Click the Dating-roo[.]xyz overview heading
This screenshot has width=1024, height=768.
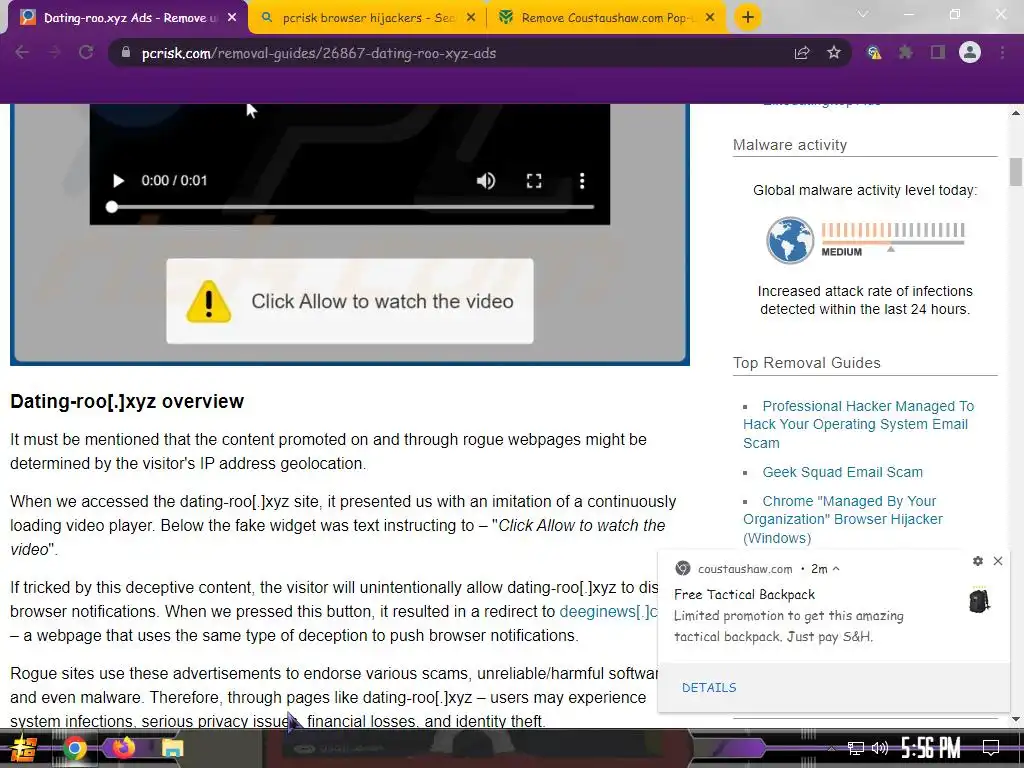coord(127,401)
